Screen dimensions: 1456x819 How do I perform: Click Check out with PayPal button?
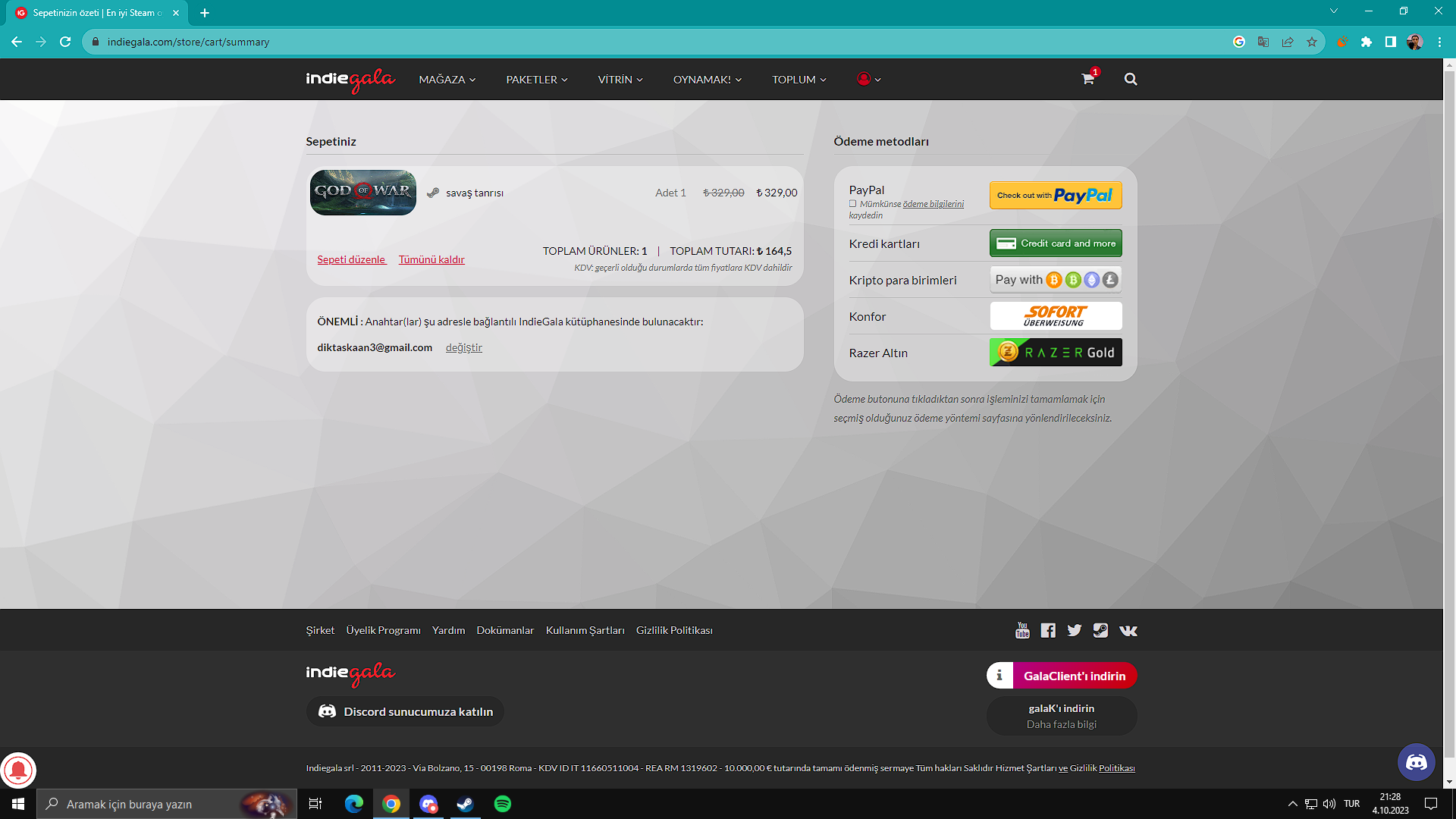click(x=1056, y=196)
